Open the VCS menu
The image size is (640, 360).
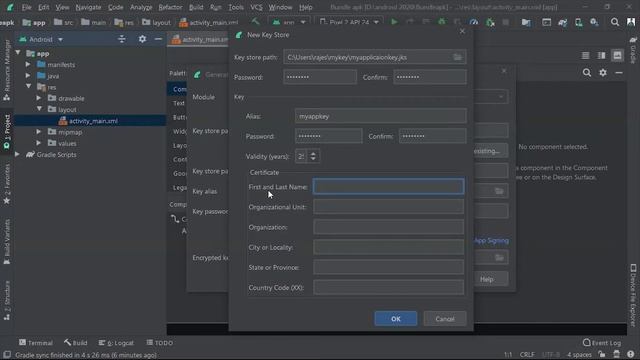(x=256, y=7)
